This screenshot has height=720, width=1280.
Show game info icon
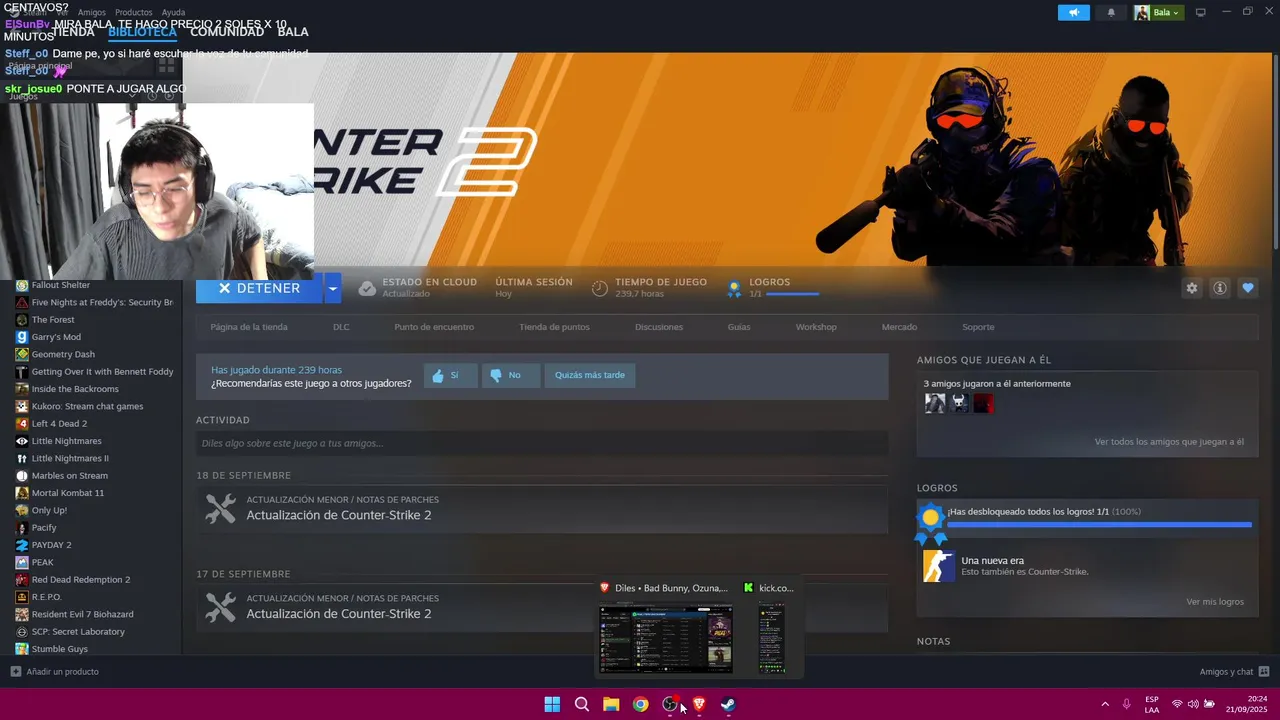click(x=1220, y=288)
